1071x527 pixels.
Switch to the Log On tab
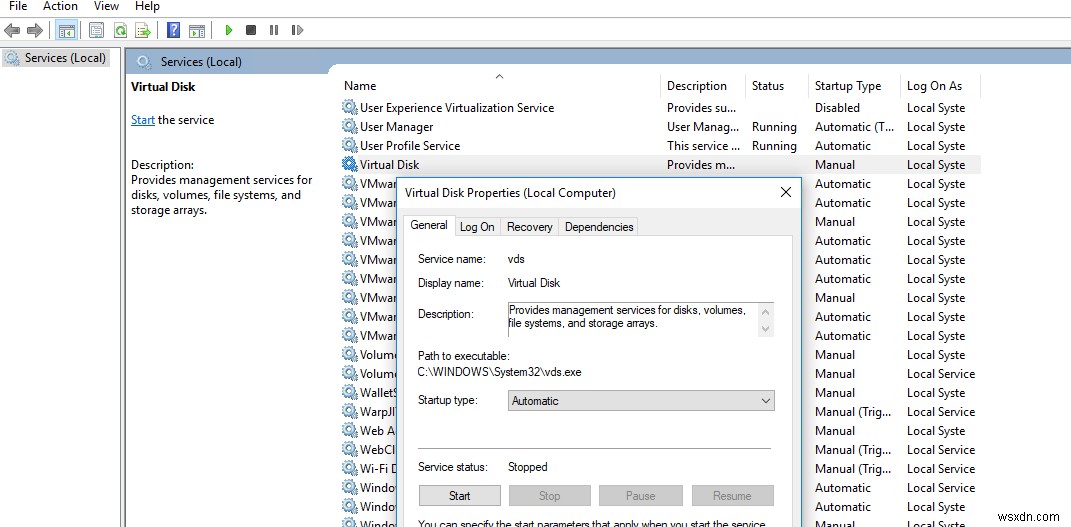477,227
